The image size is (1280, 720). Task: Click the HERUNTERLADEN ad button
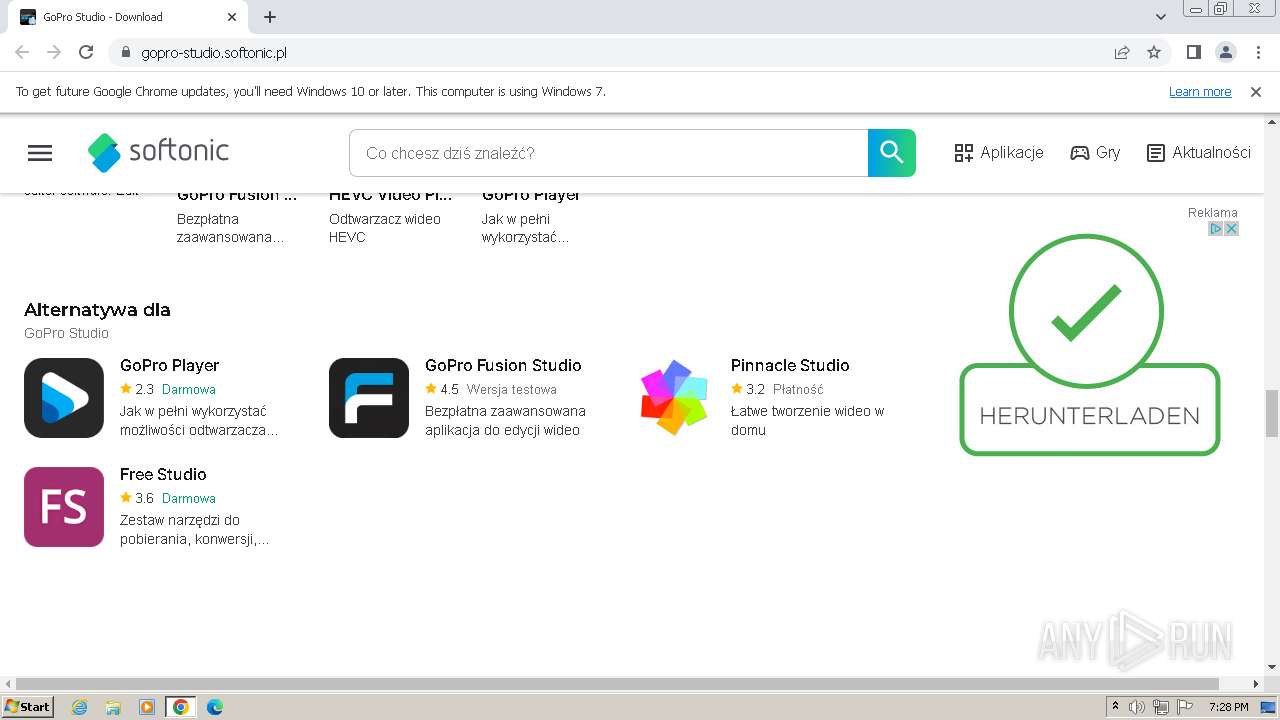[x=1090, y=410]
